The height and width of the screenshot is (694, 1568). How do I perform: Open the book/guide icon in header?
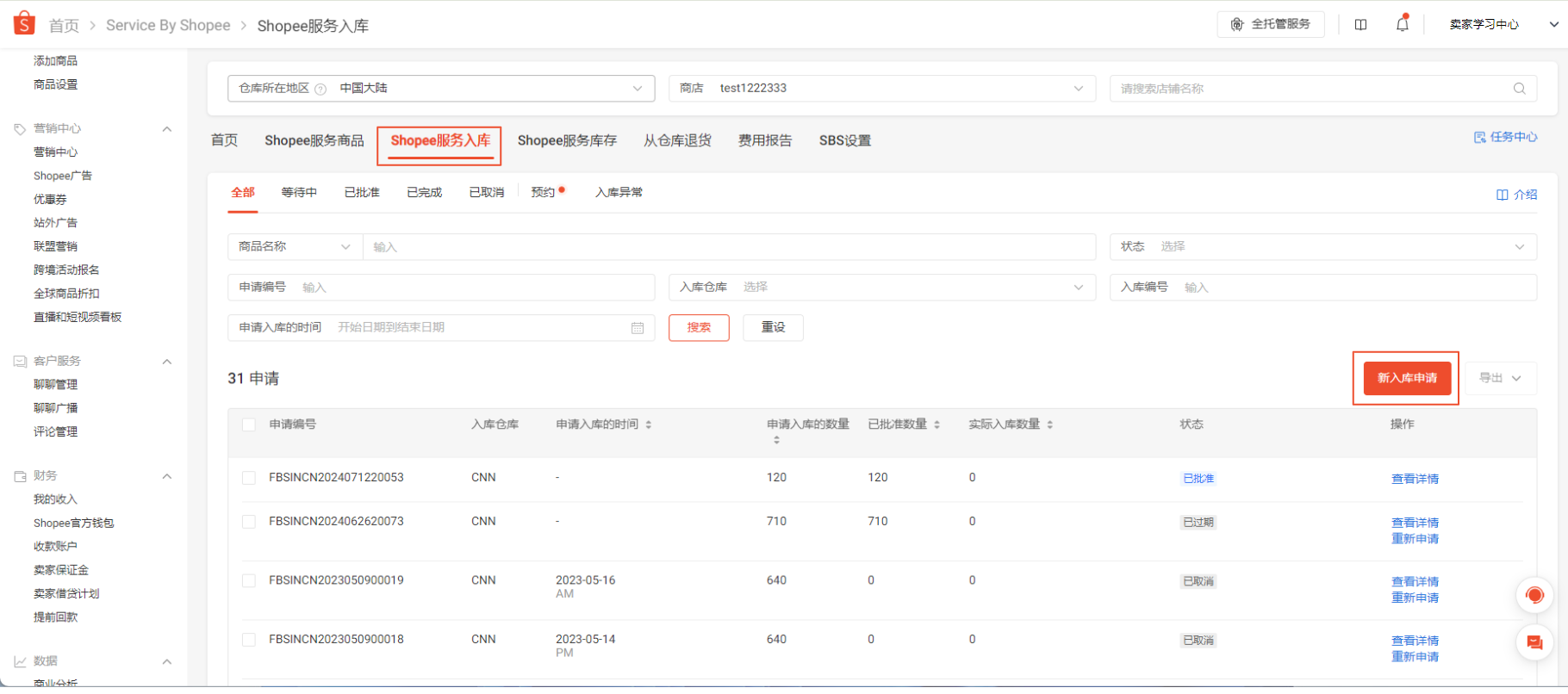[x=1360, y=24]
